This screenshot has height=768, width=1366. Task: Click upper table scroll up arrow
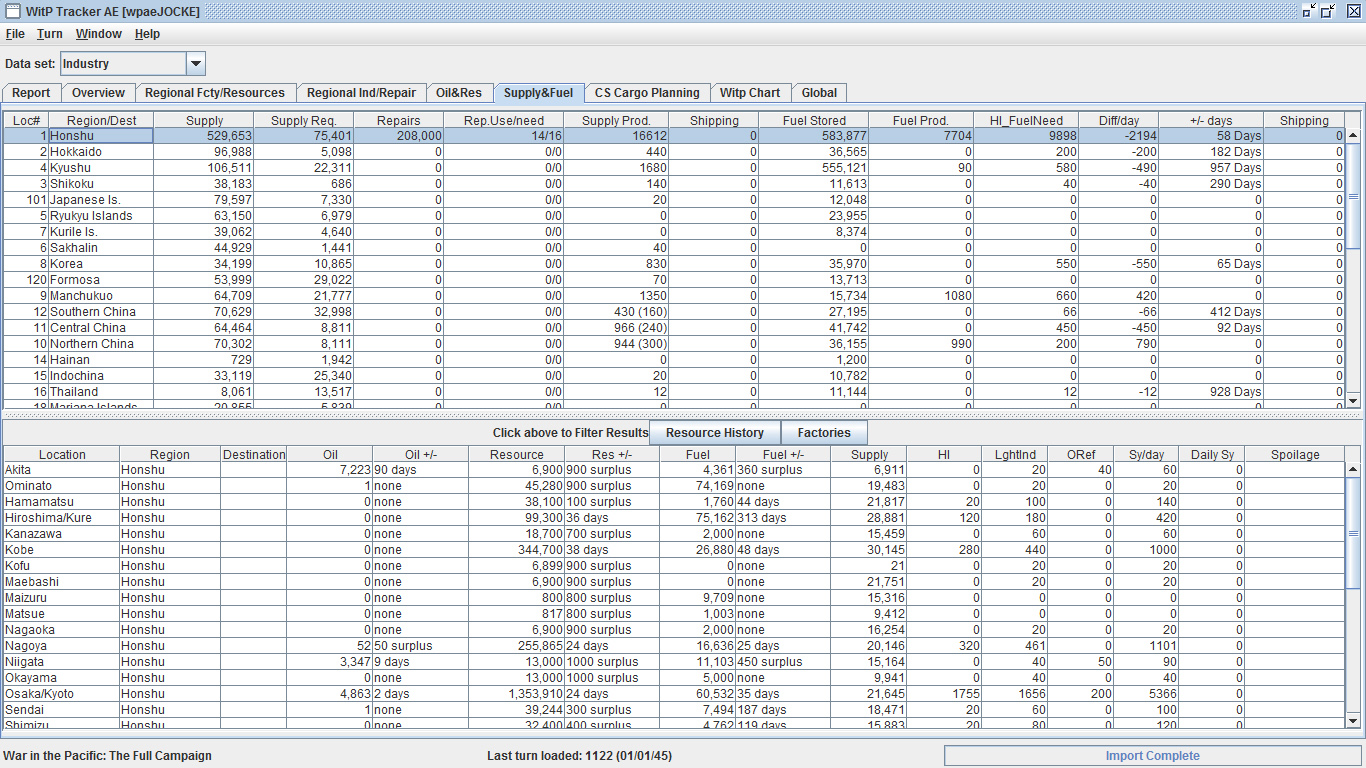(1353, 136)
